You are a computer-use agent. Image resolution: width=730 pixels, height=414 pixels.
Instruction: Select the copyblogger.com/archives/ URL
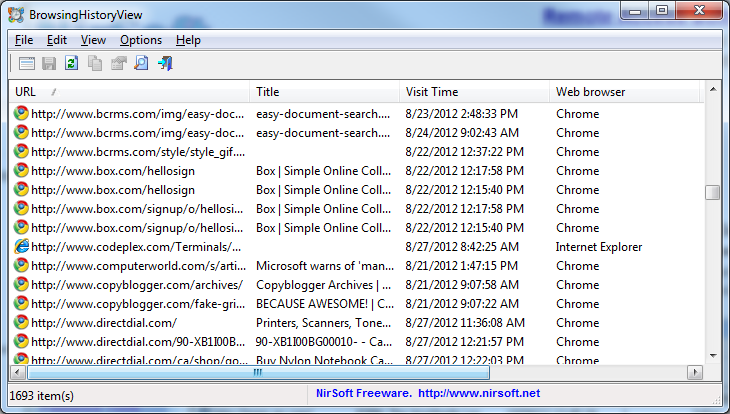click(x=137, y=285)
